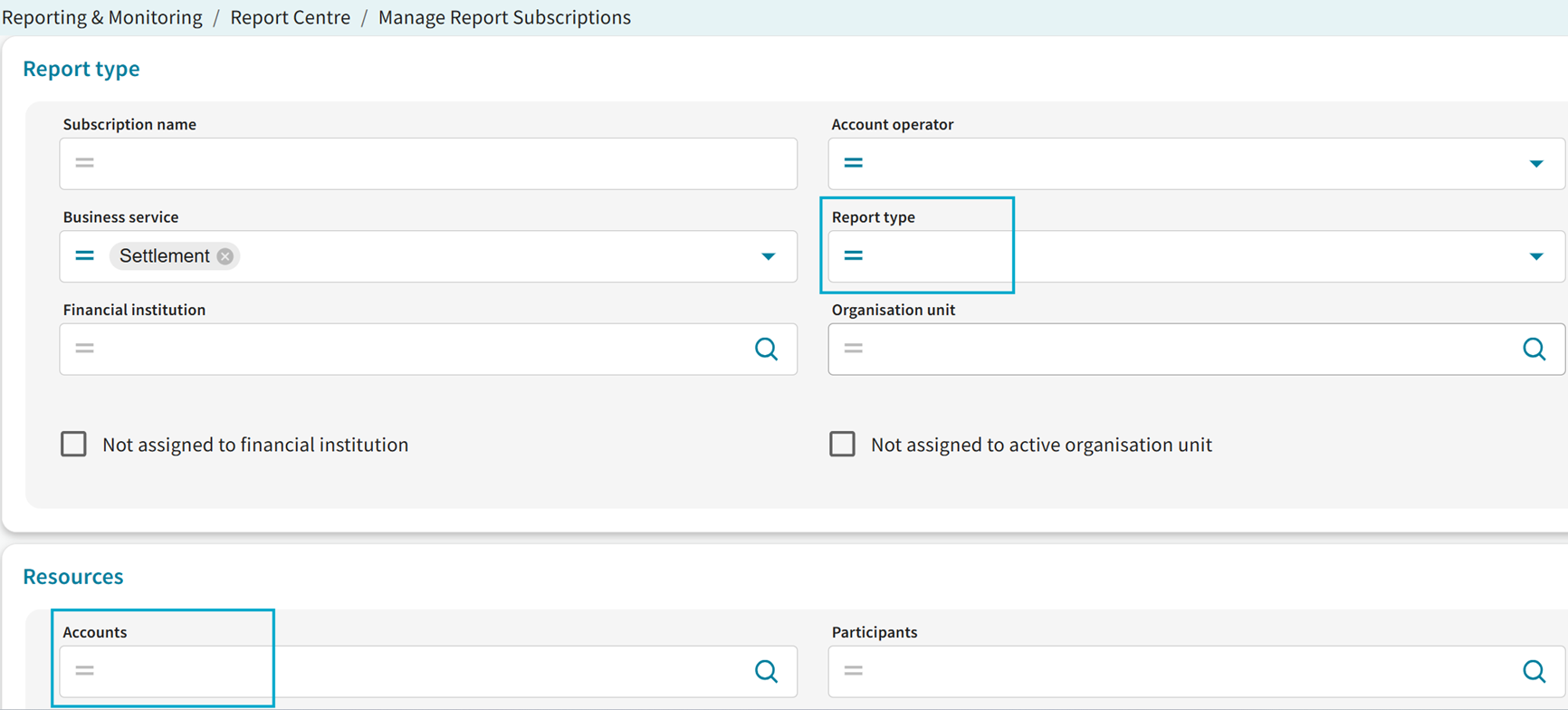The height and width of the screenshot is (710, 1568).
Task: Remove the Settlement tag from Business service
Action: 225,256
